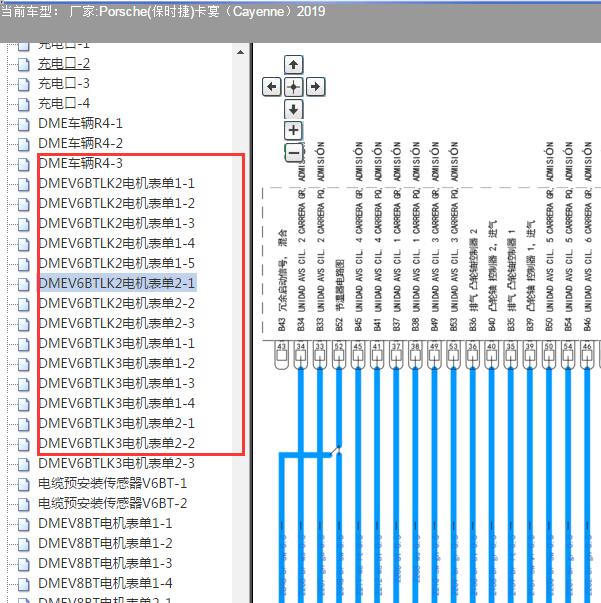Image resolution: width=601 pixels, height=603 pixels.
Task: Select DMEV8BT电机表单1-2 entry
Action: 105,543
